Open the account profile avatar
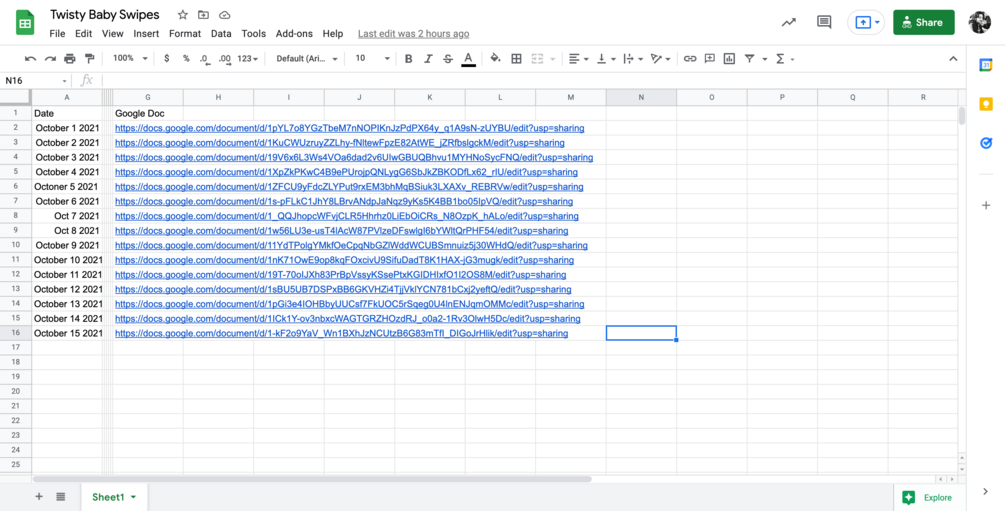Image resolution: width=1005 pixels, height=511 pixels. coord(979,22)
